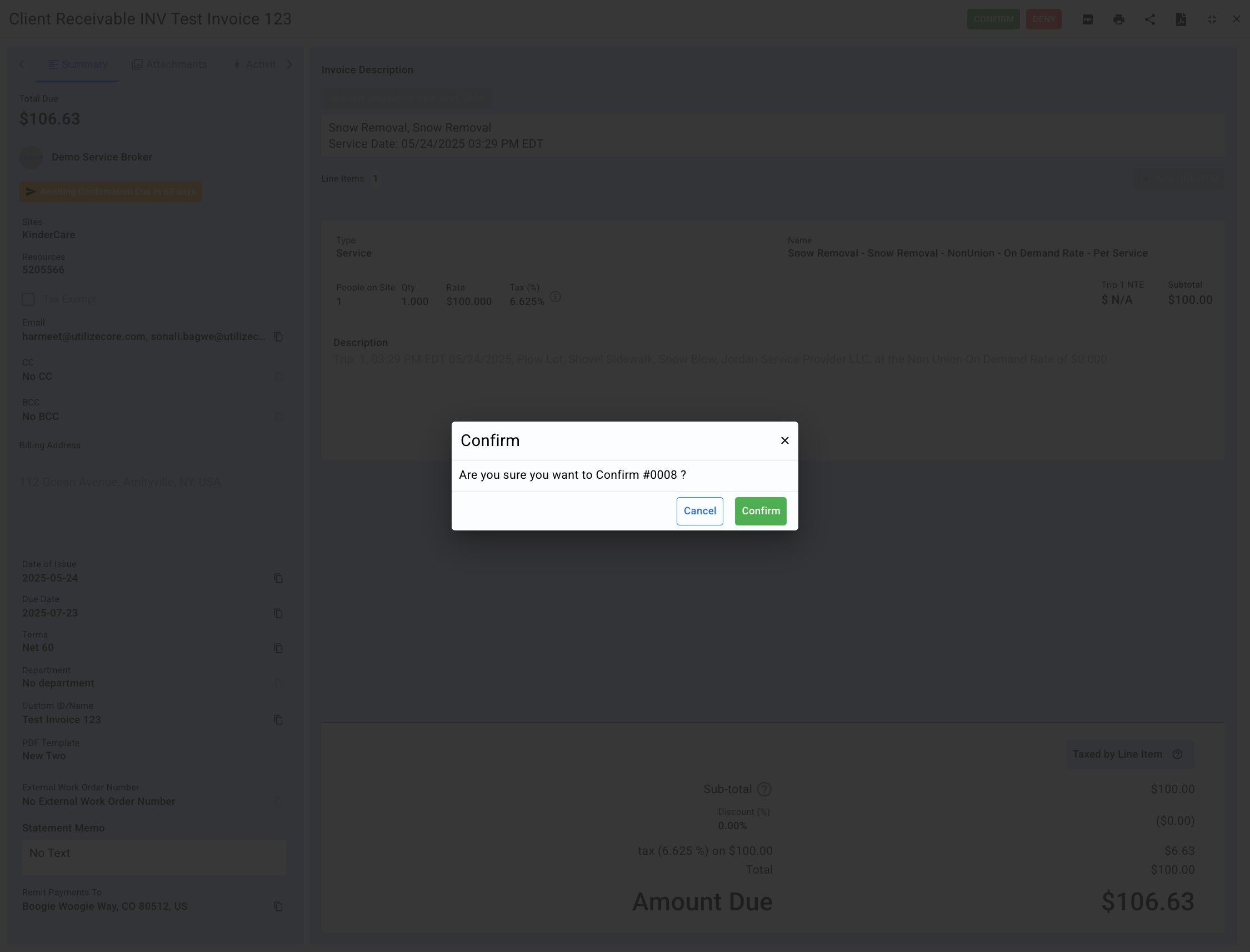Copy the Email addresses field
Image resolution: width=1250 pixels, height=952 pixels.
pyautogui.click(x=278, y=337)
